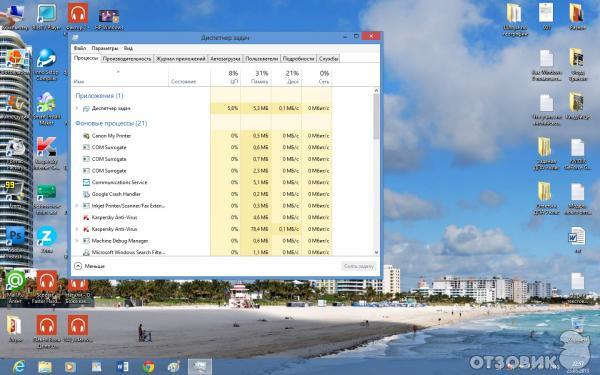Click the Machine Debug Manager process icon

pos(86,241)
